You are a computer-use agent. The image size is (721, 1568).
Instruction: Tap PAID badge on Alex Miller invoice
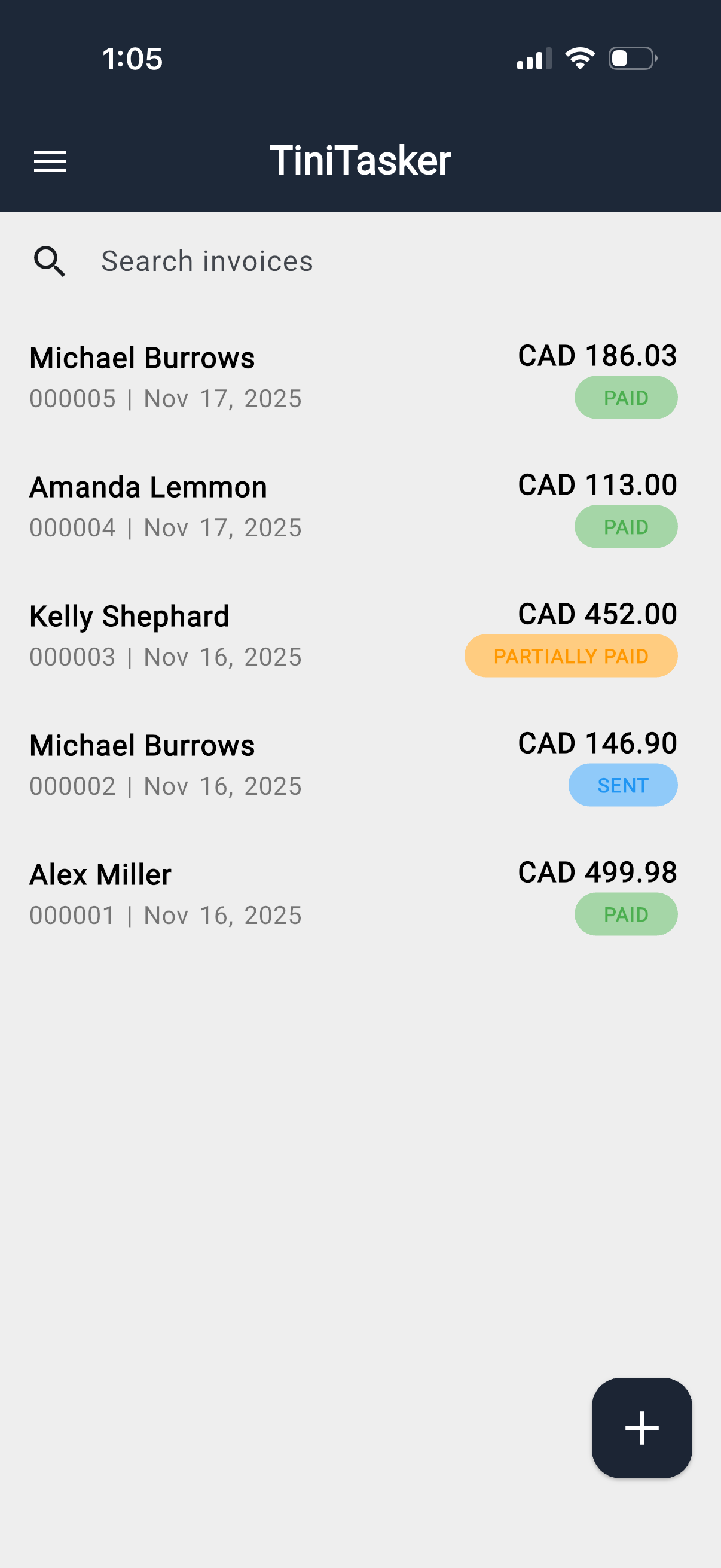pyautogui.click(x=625, y=914)
